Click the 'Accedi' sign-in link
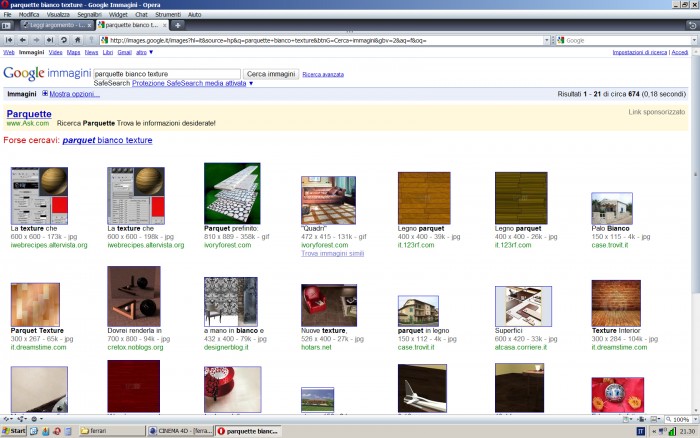Screen dimensions: 700x438 (679, 52)
